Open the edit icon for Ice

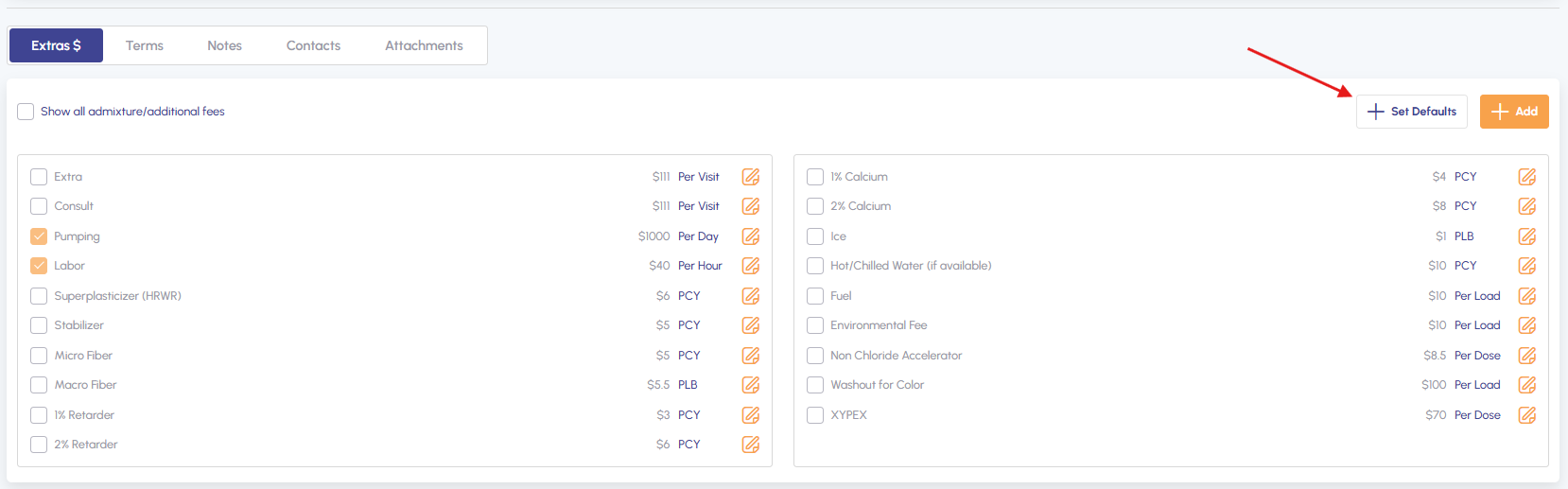(x=1527, y=236)
